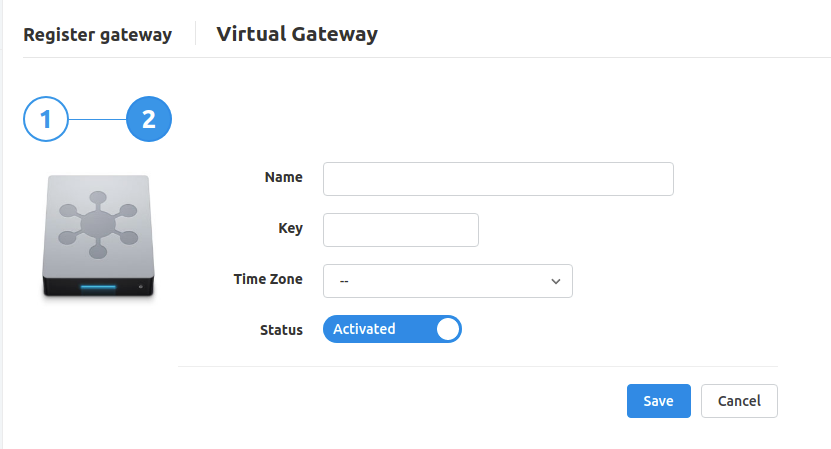Viewport: 831px width, 449px height.
Task: Go back to wizard step 1
Action: click(46, 119)
